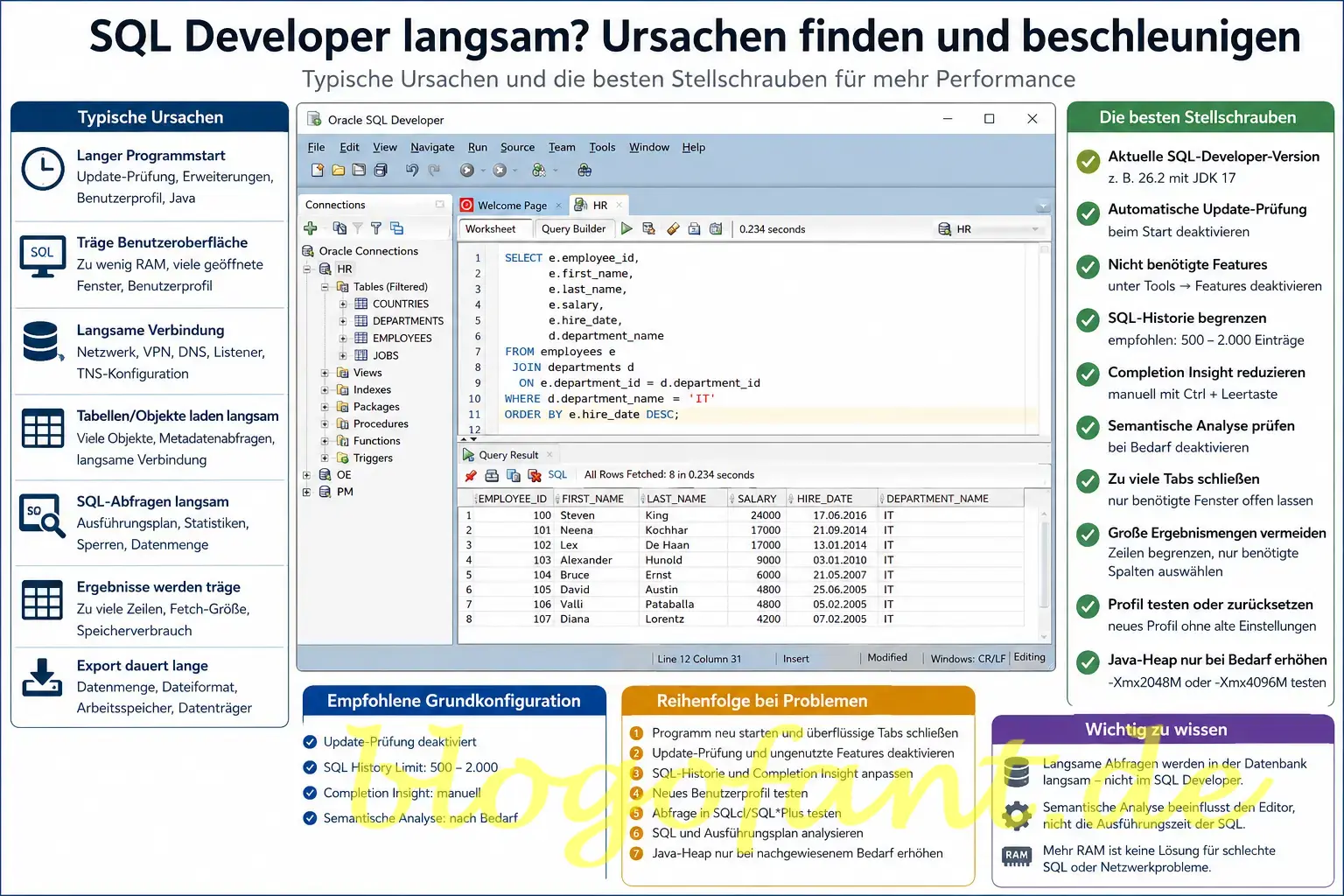This screenshot has width=1344, height=896.
Task: Select the PM connection in tree
Action: click(345, 493)
